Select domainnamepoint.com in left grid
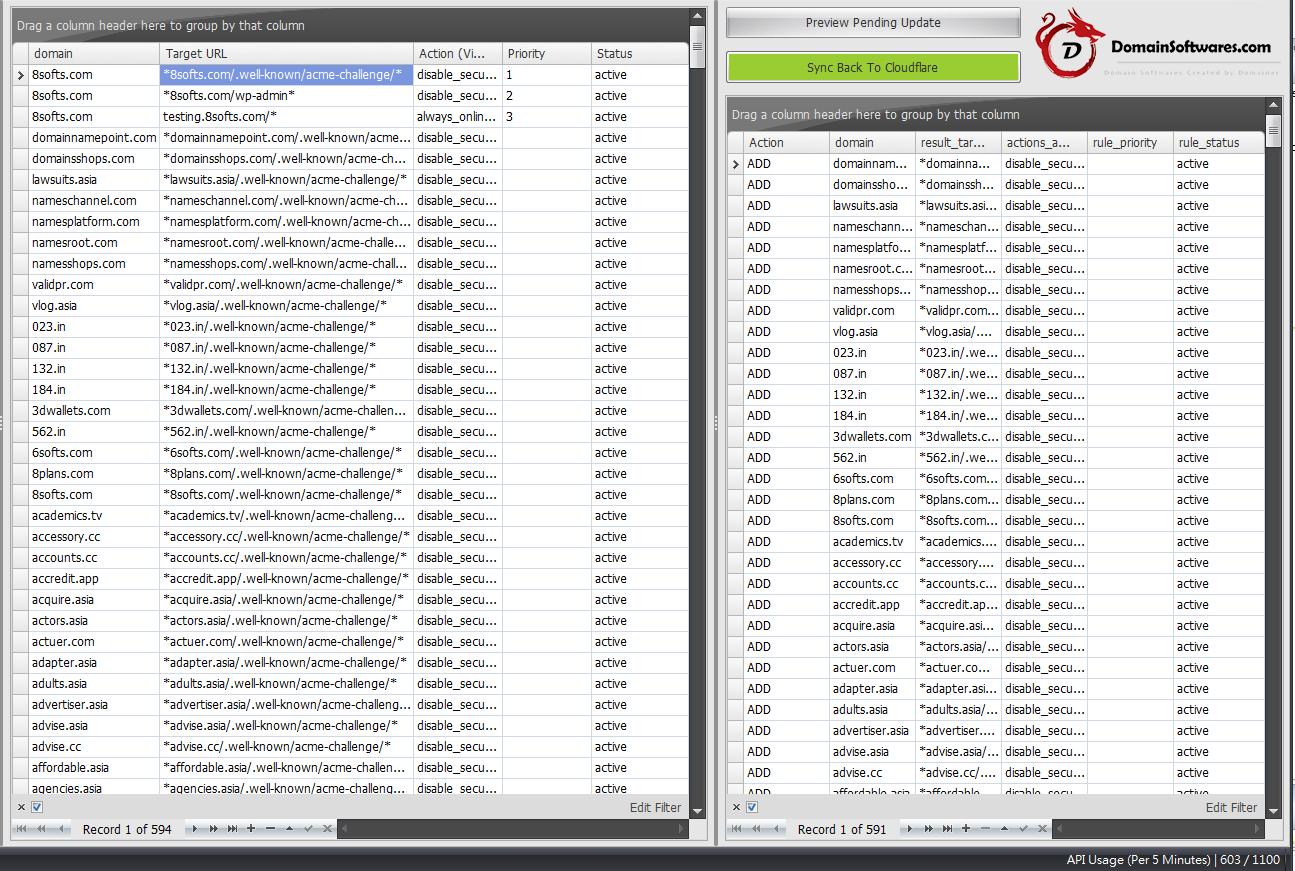The width and height of the screenshot is (1295, 871). (x=94, y=137)
